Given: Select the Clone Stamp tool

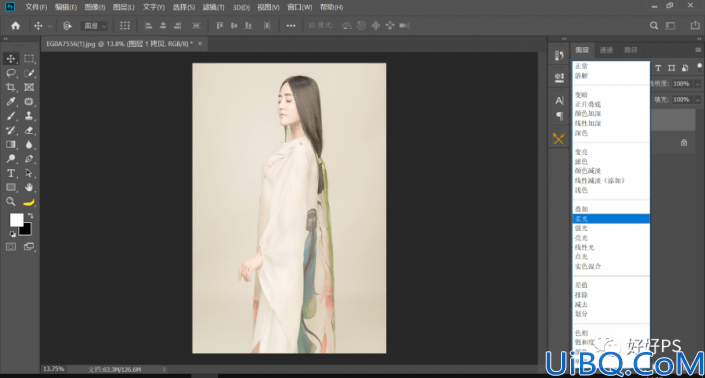Looking at the screenshot, I should (x=29, y=116).
